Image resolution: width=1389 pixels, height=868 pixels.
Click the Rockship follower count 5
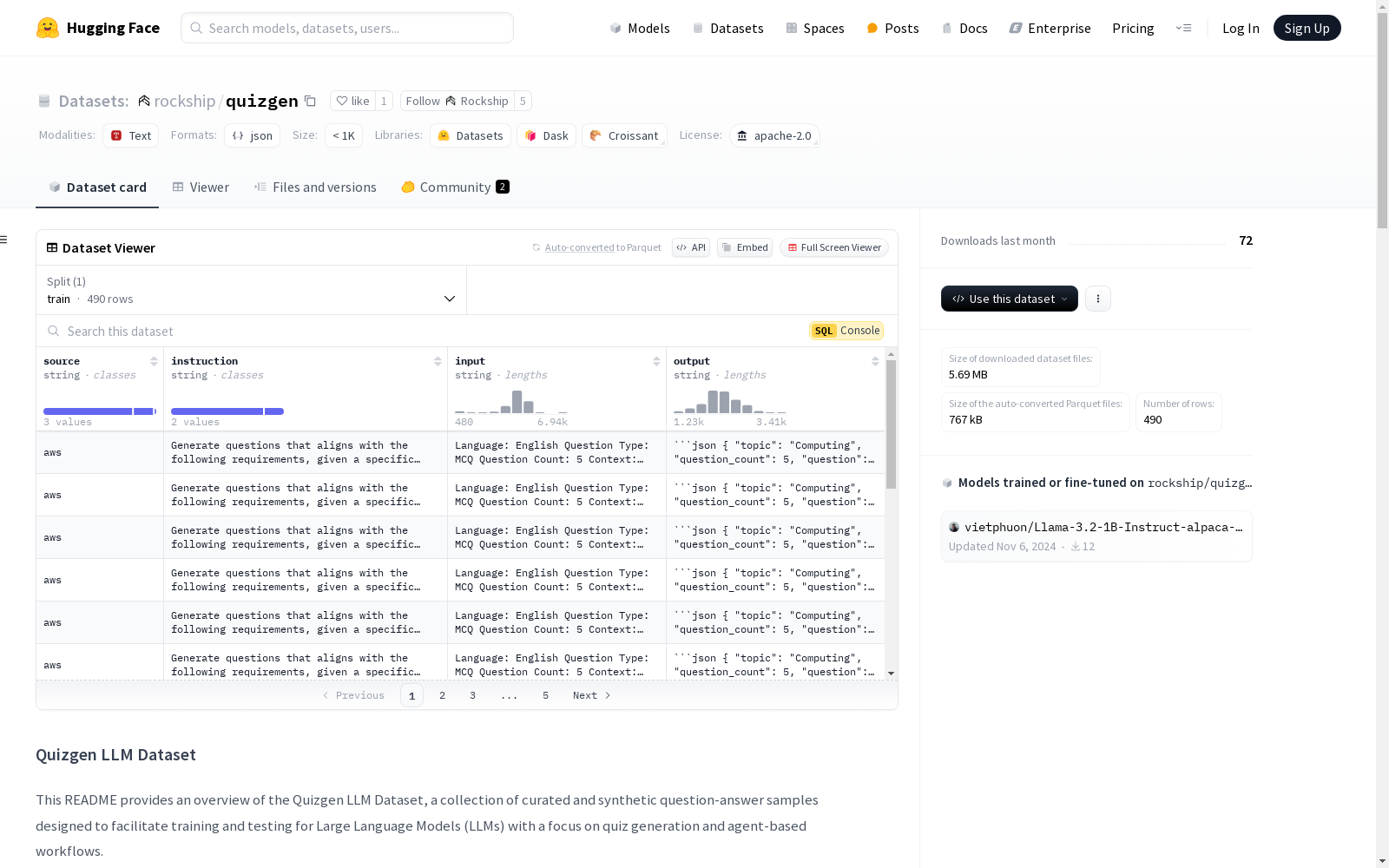pyautogui.click(x=523, y=101)
